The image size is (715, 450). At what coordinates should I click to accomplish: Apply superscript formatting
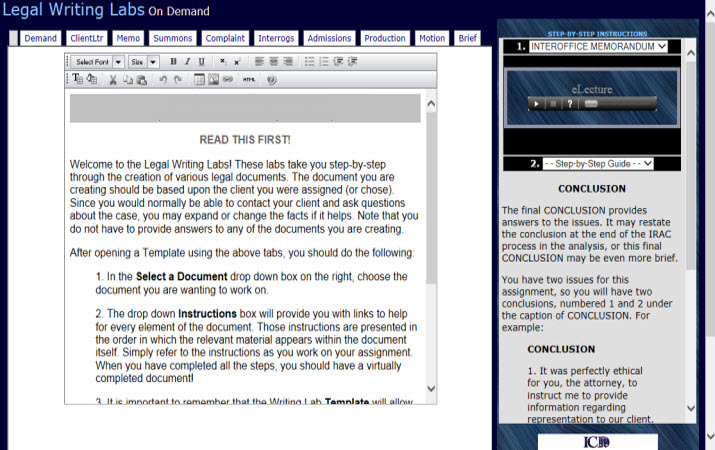pos(237,62)
